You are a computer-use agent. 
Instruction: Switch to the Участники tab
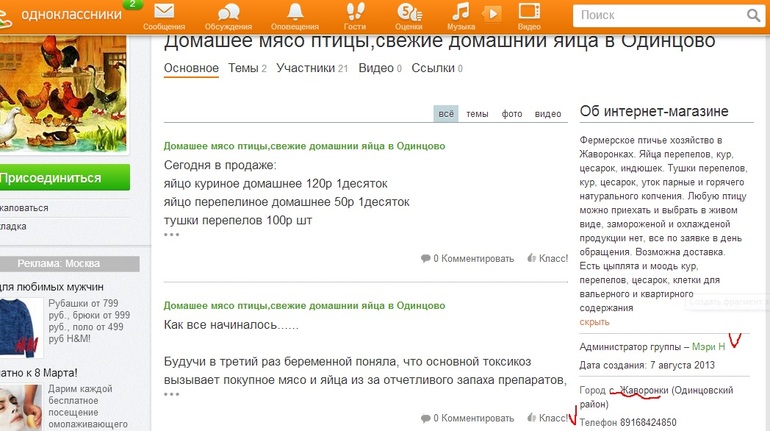305,68
